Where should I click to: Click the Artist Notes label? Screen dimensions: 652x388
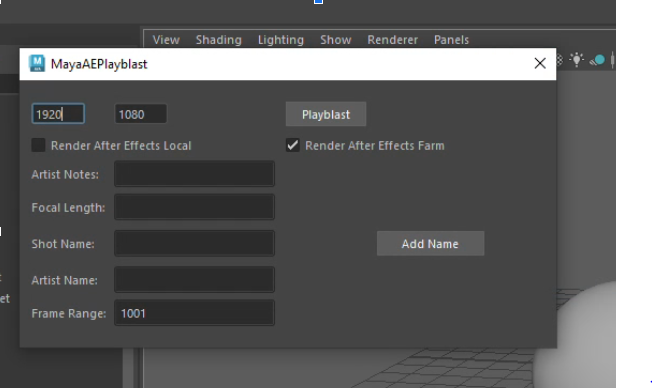65,175
